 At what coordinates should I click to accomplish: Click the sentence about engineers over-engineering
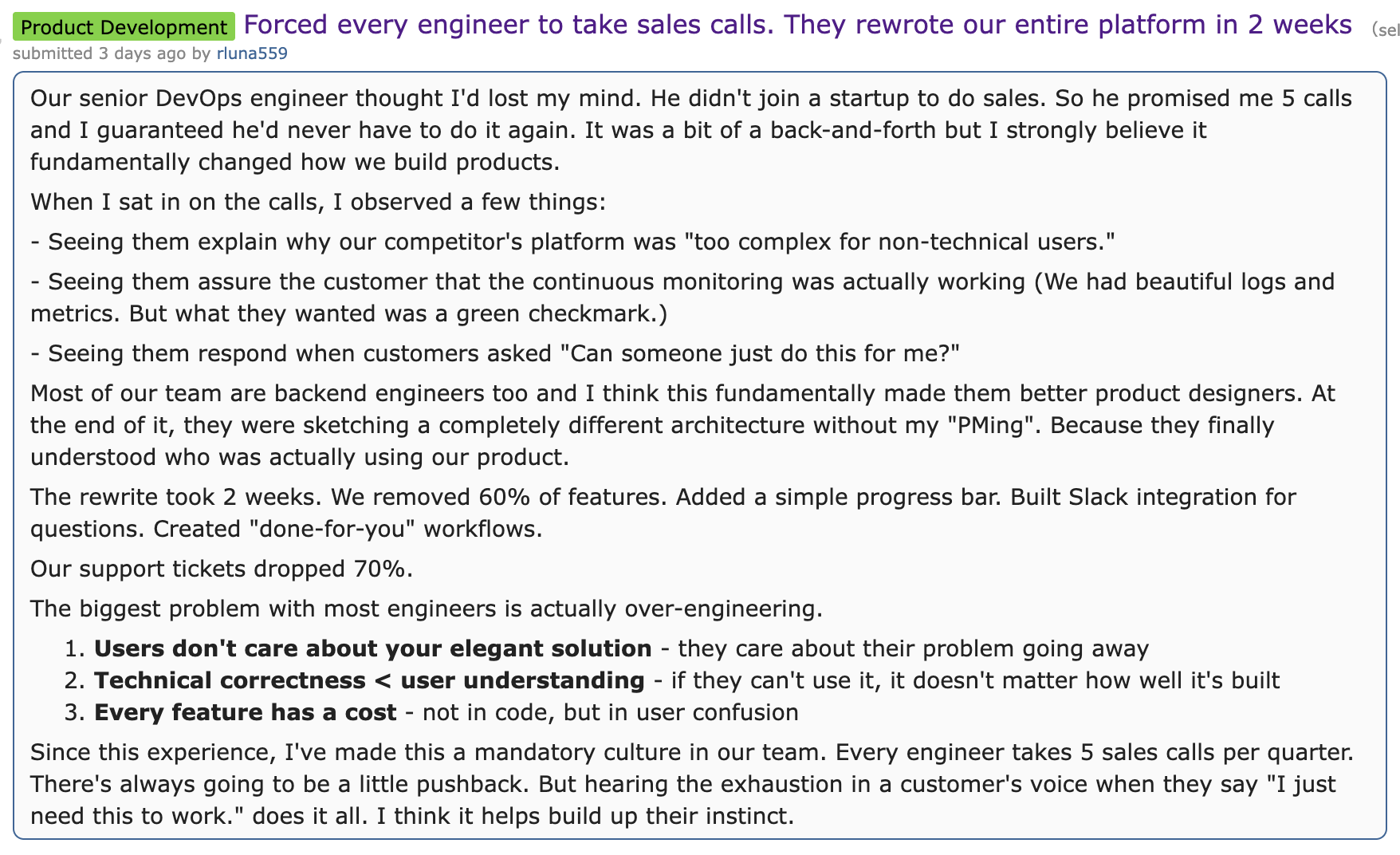click(x=427, y=609)
